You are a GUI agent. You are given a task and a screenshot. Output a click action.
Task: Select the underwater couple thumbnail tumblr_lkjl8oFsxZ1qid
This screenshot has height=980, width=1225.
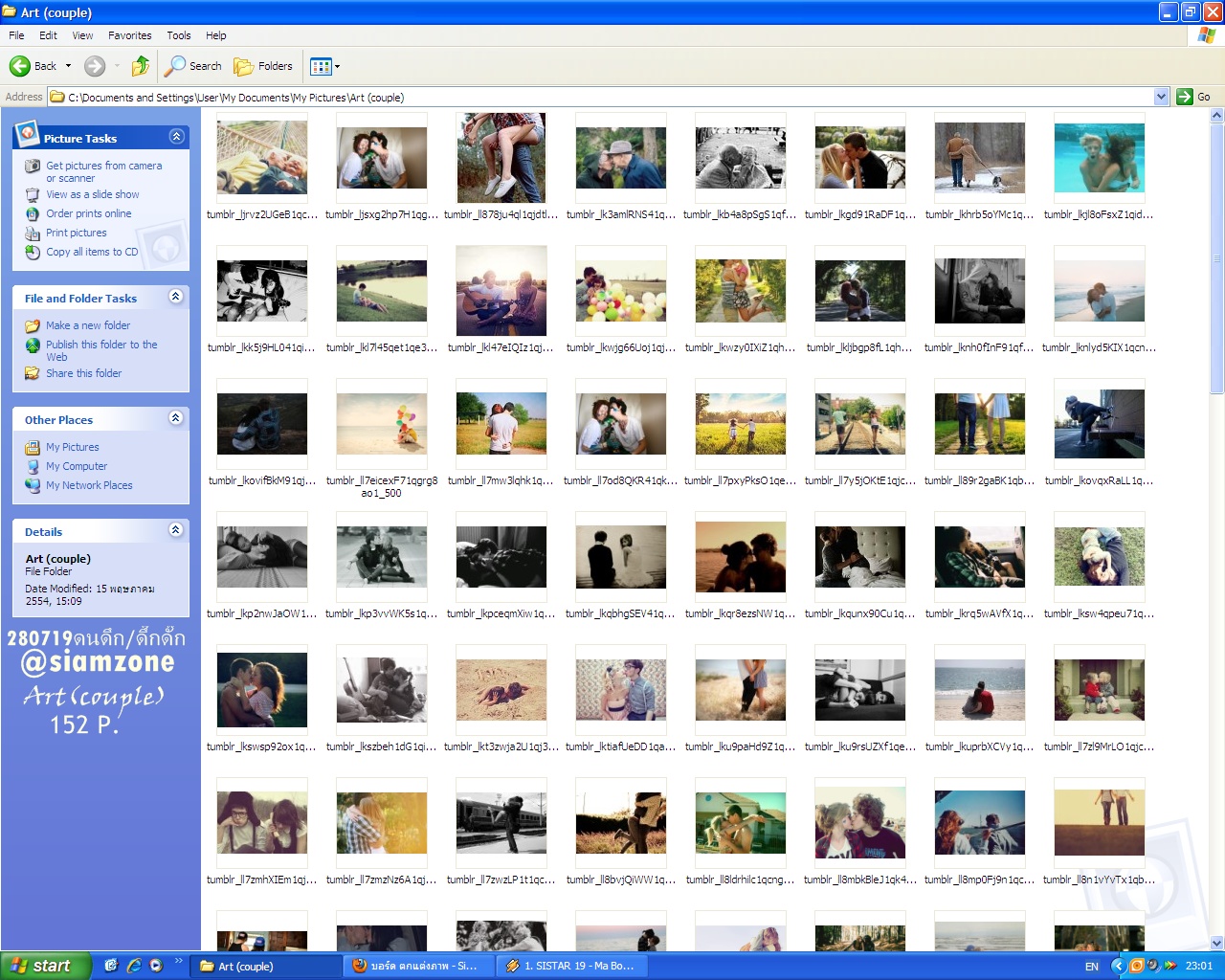tap(1100, 158)
